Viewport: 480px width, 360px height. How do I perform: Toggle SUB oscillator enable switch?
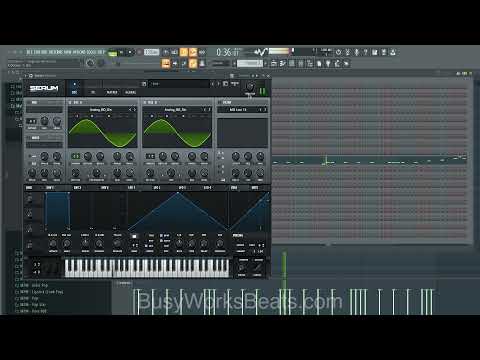tap(29, 102)
